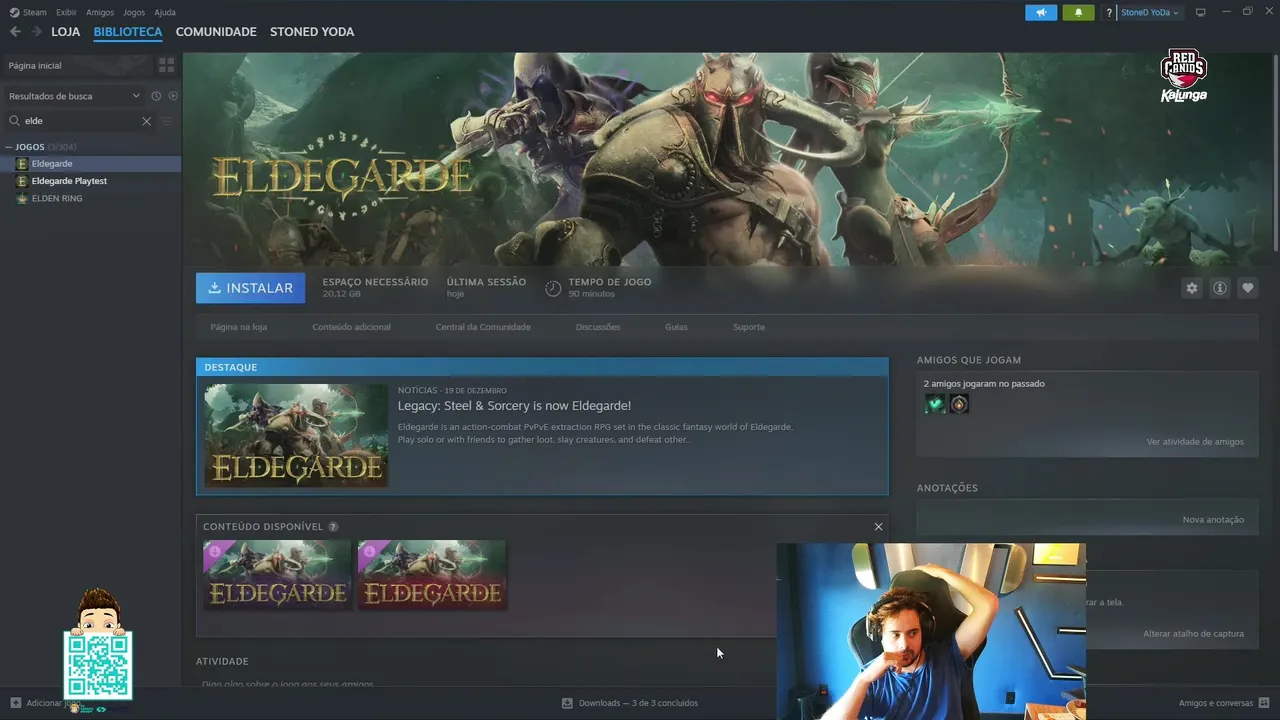Open the Steam menu
Image resolution: width=1280 pixels, height=720 pixels.
pos(28,12)
